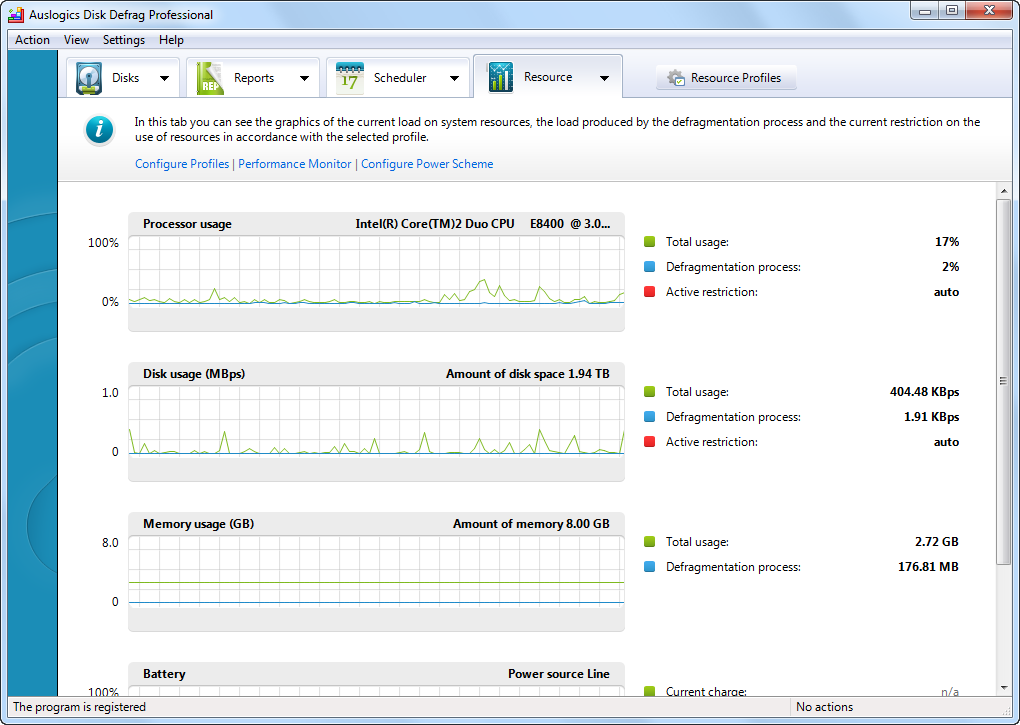Image resolution: width=1020 pixels, height=725 pixels.
Task: Click the Battery panel header
Action: click(x=376, y=674)
